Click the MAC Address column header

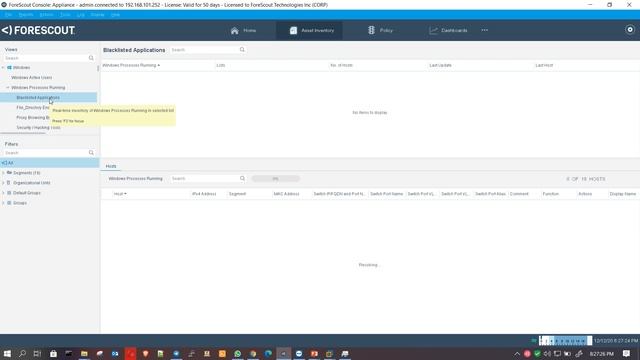coord(287,194)
